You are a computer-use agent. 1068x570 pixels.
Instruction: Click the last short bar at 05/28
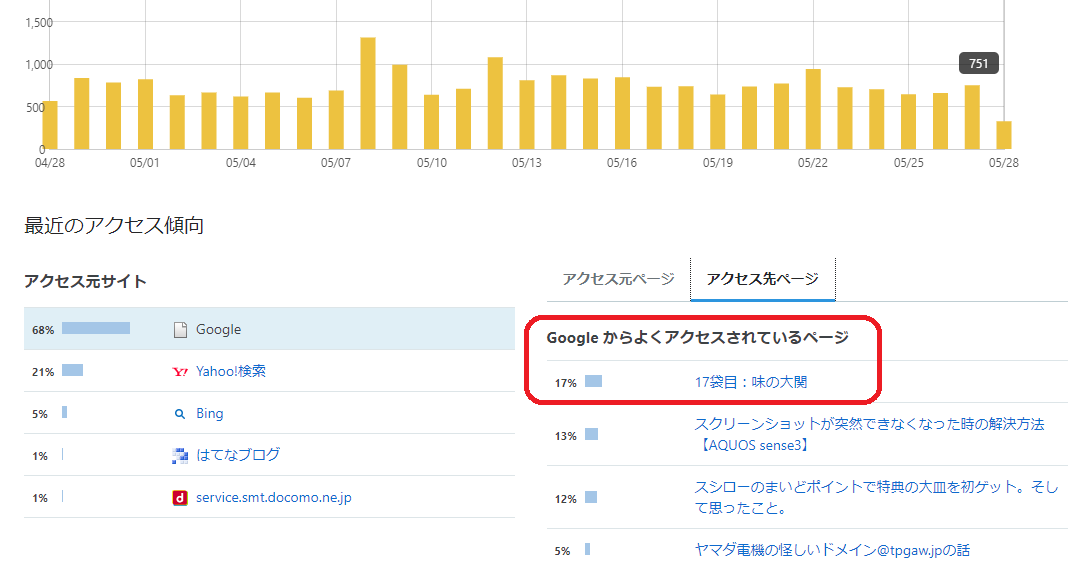(1004, 135)
